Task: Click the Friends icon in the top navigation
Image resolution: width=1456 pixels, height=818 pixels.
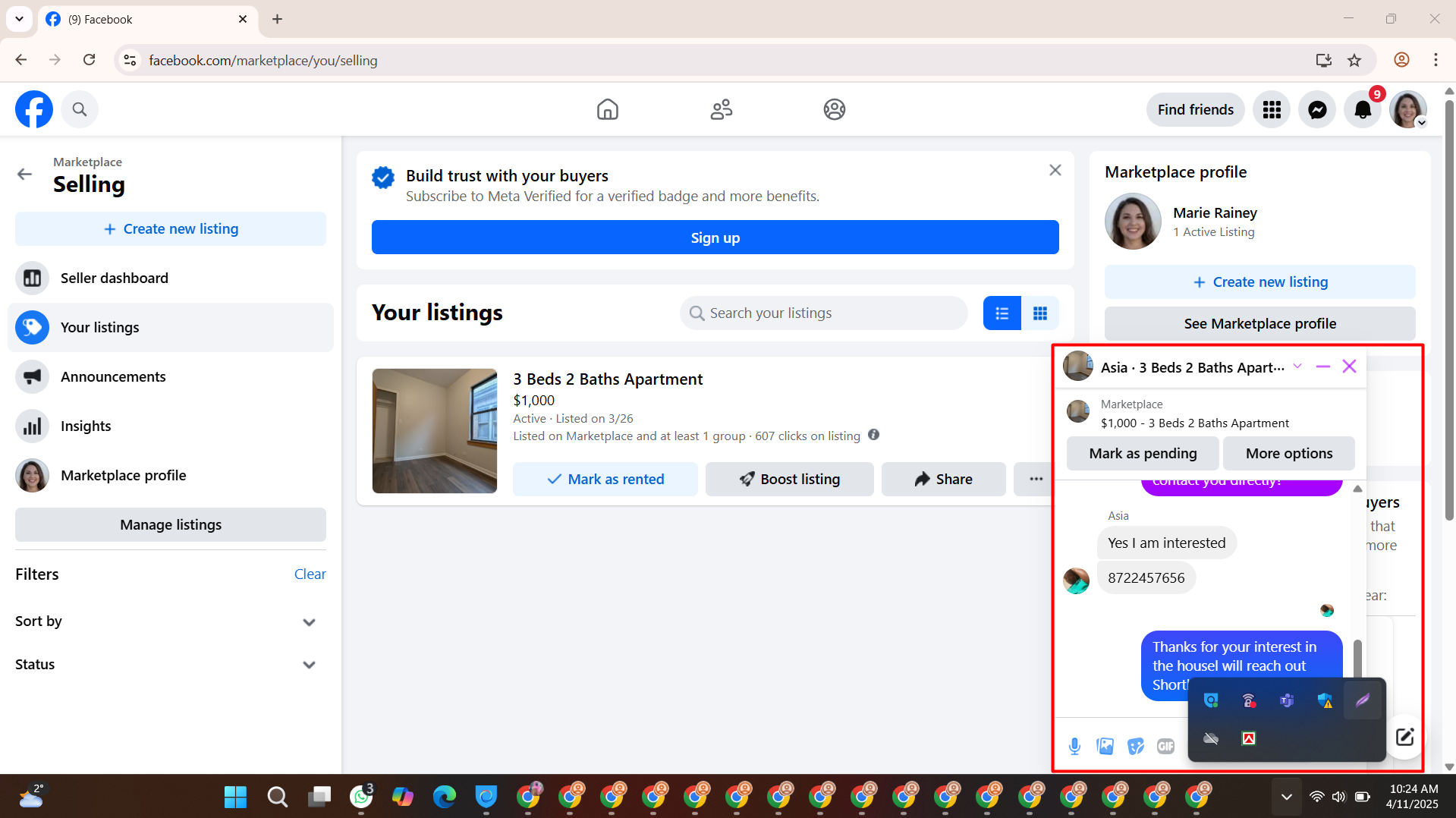Action: click(x=721, y=109)
